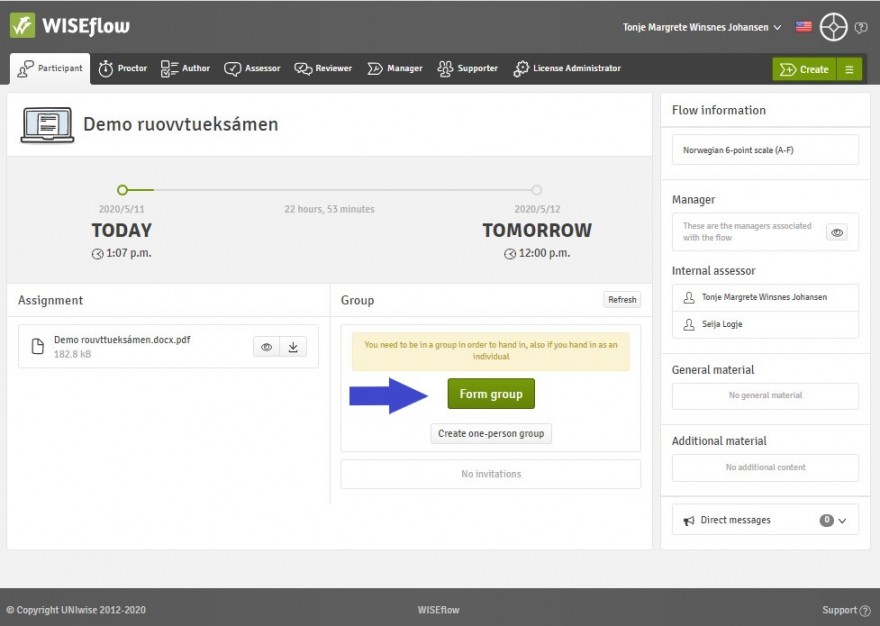880x626 pixels.
Task: Refresh the Group panel
Action: (622, 300)
